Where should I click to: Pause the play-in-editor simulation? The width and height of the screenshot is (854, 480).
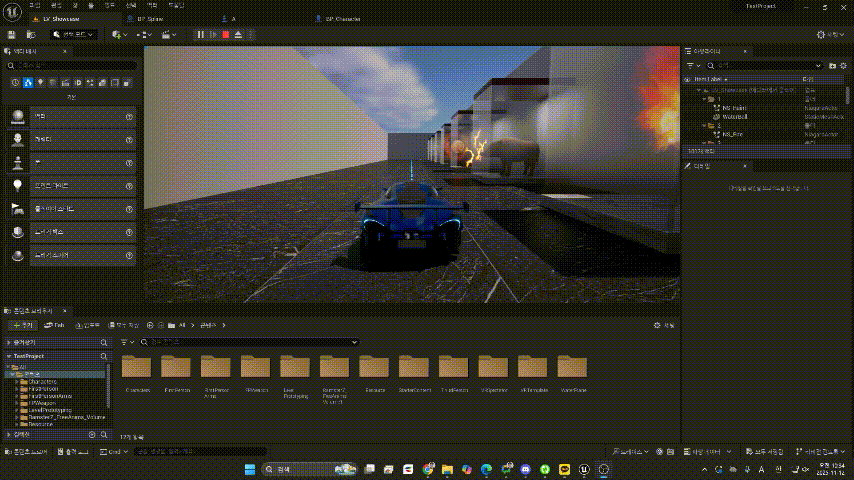[x=200, y=34]
